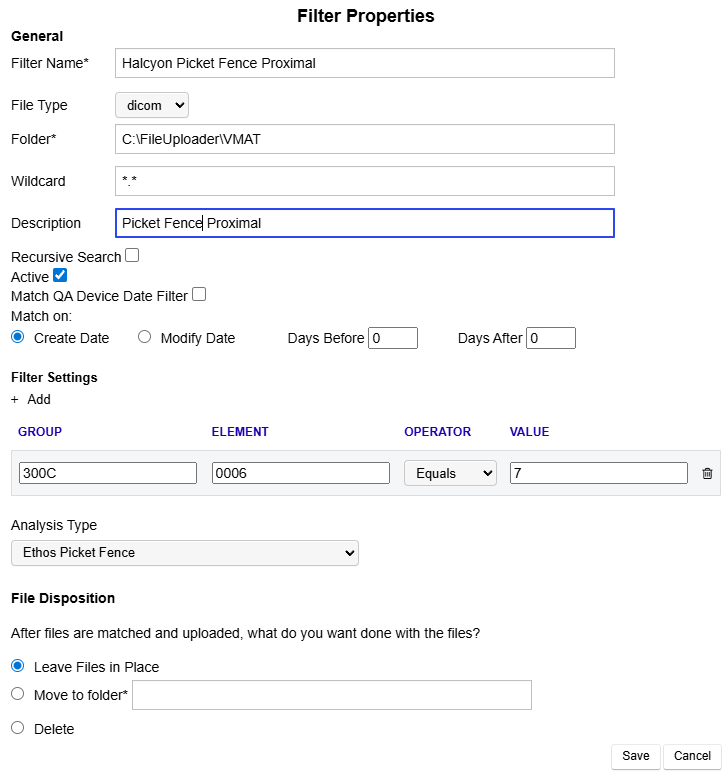The width and height of the screenshot is (727, 776).
Task: Choose the Move to folder option
Action: pos(18,694)
